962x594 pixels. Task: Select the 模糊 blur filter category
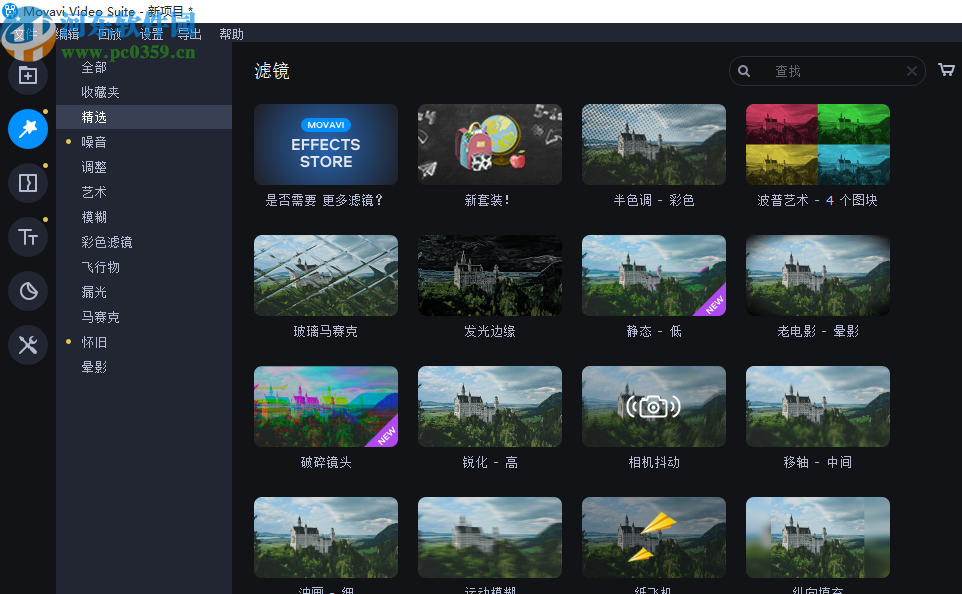pyautogui.click(x=93, y=216)
